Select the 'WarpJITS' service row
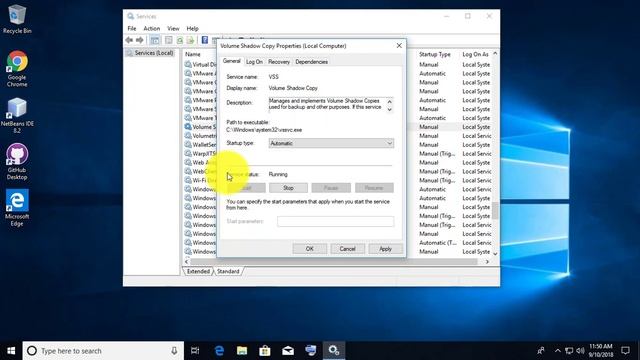 click(200, 153)
